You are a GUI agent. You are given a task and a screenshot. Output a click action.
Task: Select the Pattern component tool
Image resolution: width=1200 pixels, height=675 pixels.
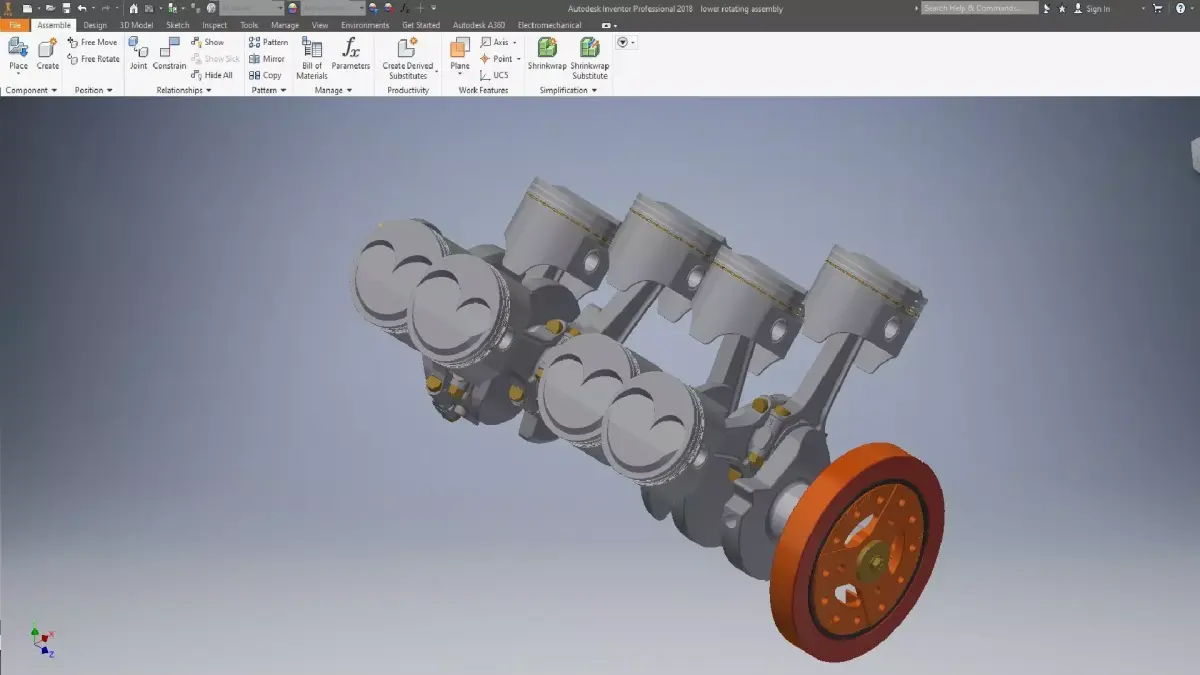click(x=268, y=42)
